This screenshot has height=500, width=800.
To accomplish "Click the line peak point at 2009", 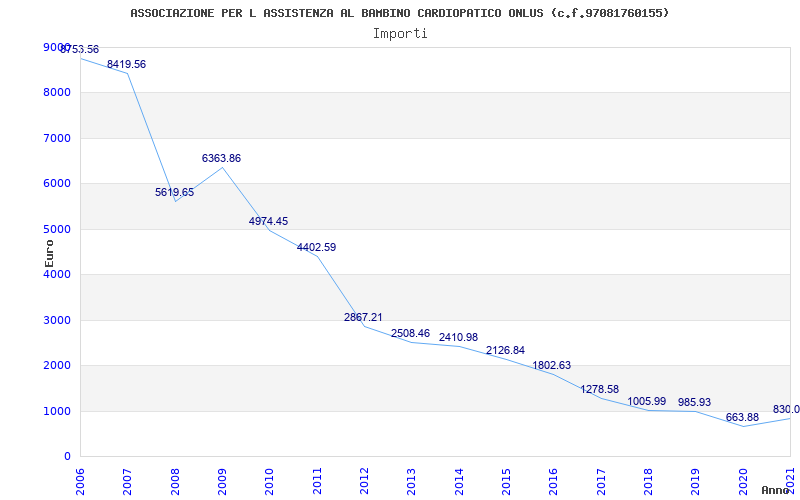I will pos(222,167).
